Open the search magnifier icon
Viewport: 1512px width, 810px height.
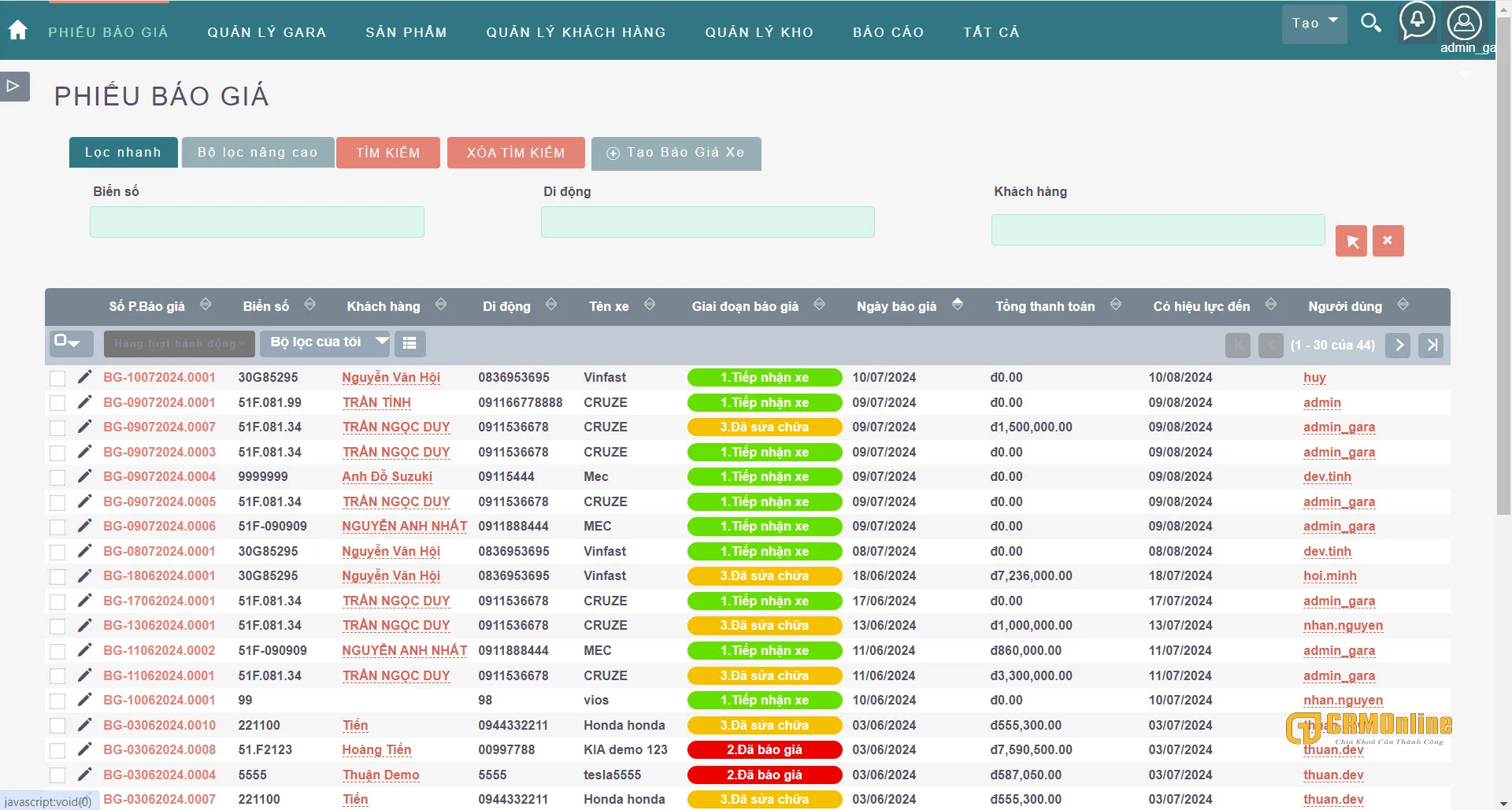(x=1371, y=24)
